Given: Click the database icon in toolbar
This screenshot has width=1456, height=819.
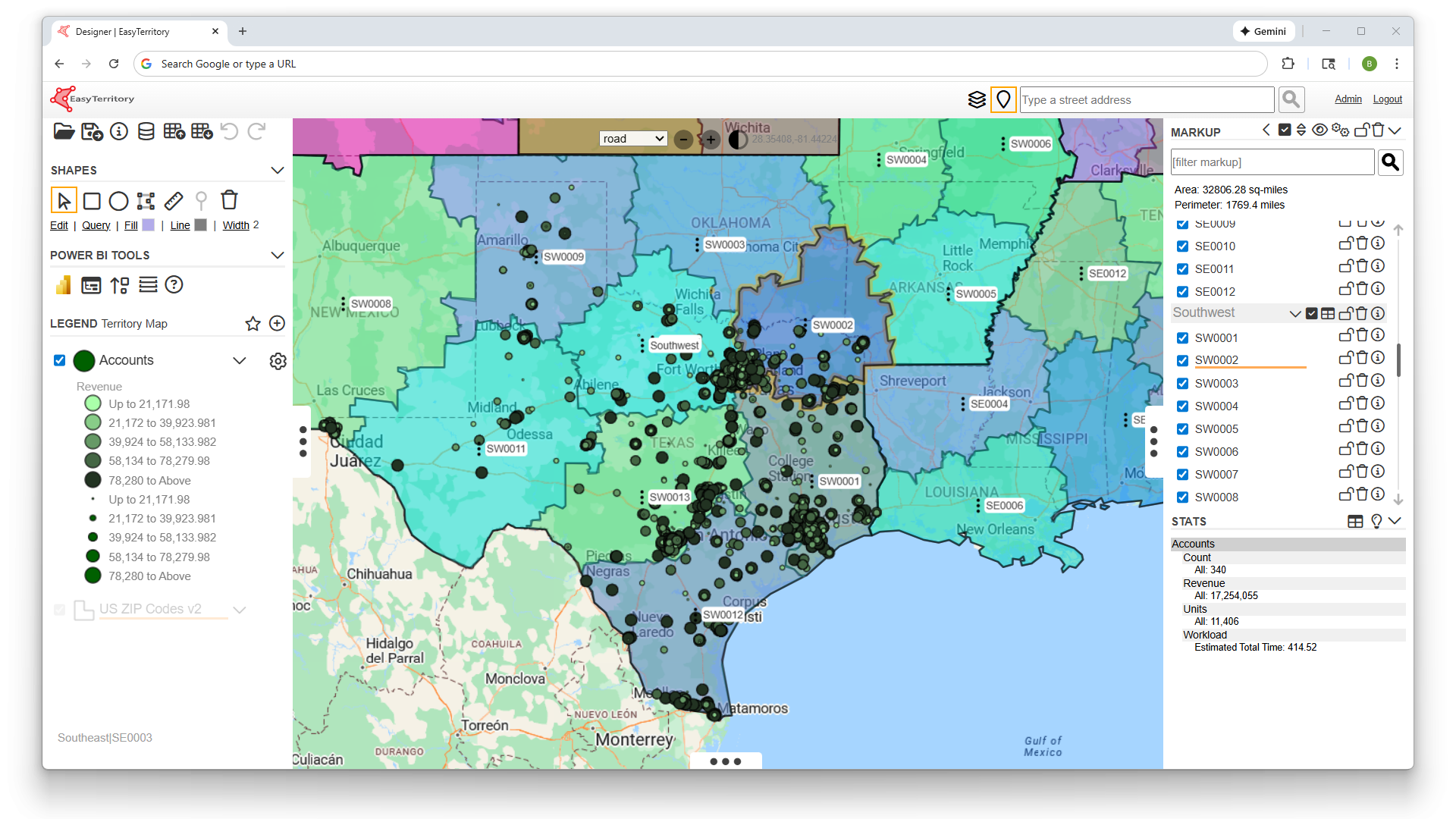Looking at the screenshot, I should (x=146, y=131).
